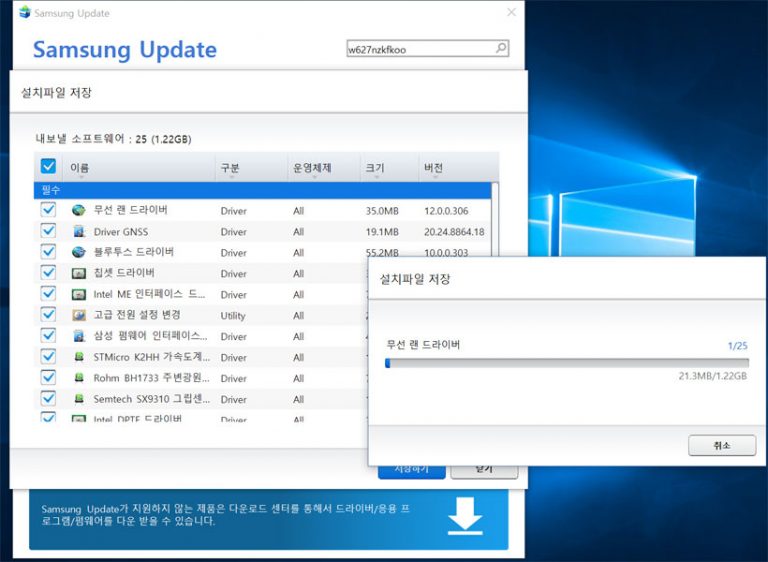
Task: Click the Rohm BH1733 row name
Action: click(152, 378)
